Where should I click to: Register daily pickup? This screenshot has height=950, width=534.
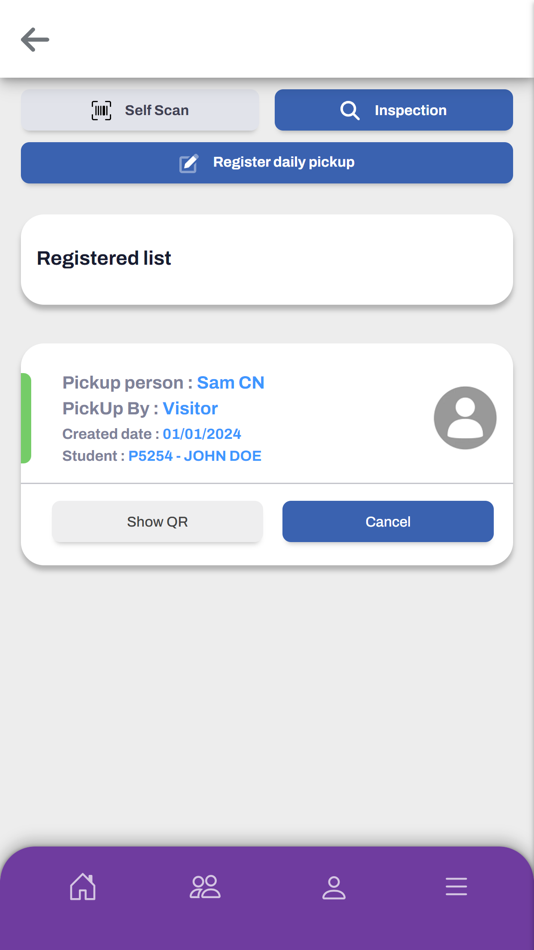tap(267, 162)
